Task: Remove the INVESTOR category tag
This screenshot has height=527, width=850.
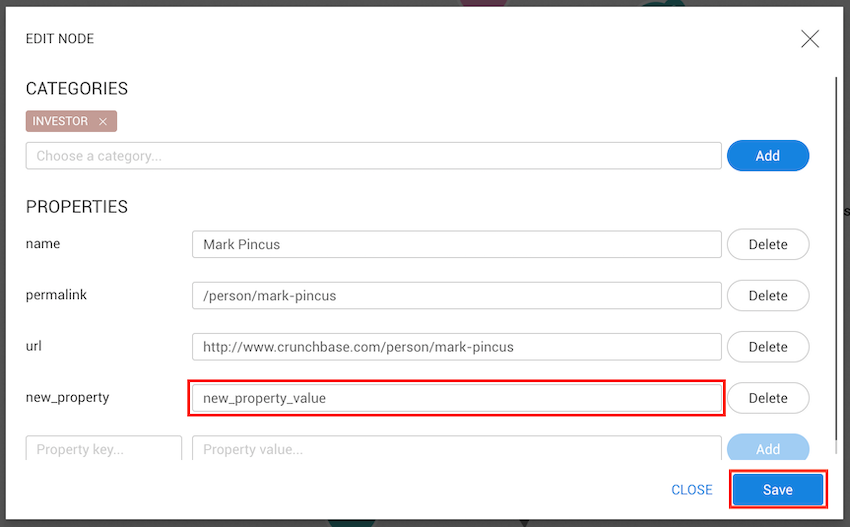Action: (x=103, y=122)
